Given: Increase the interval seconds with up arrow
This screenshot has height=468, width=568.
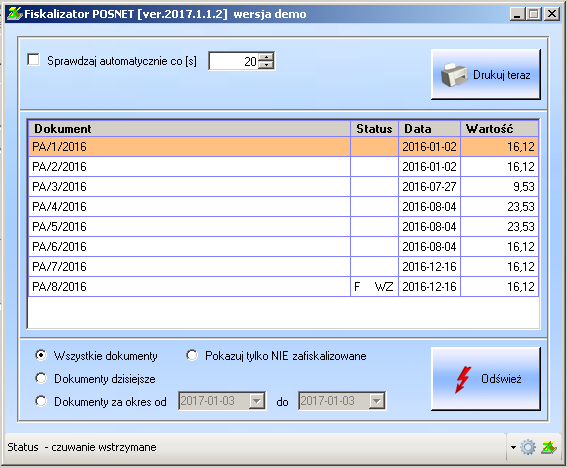Looking at the screenshot, I should click(267, 57).
